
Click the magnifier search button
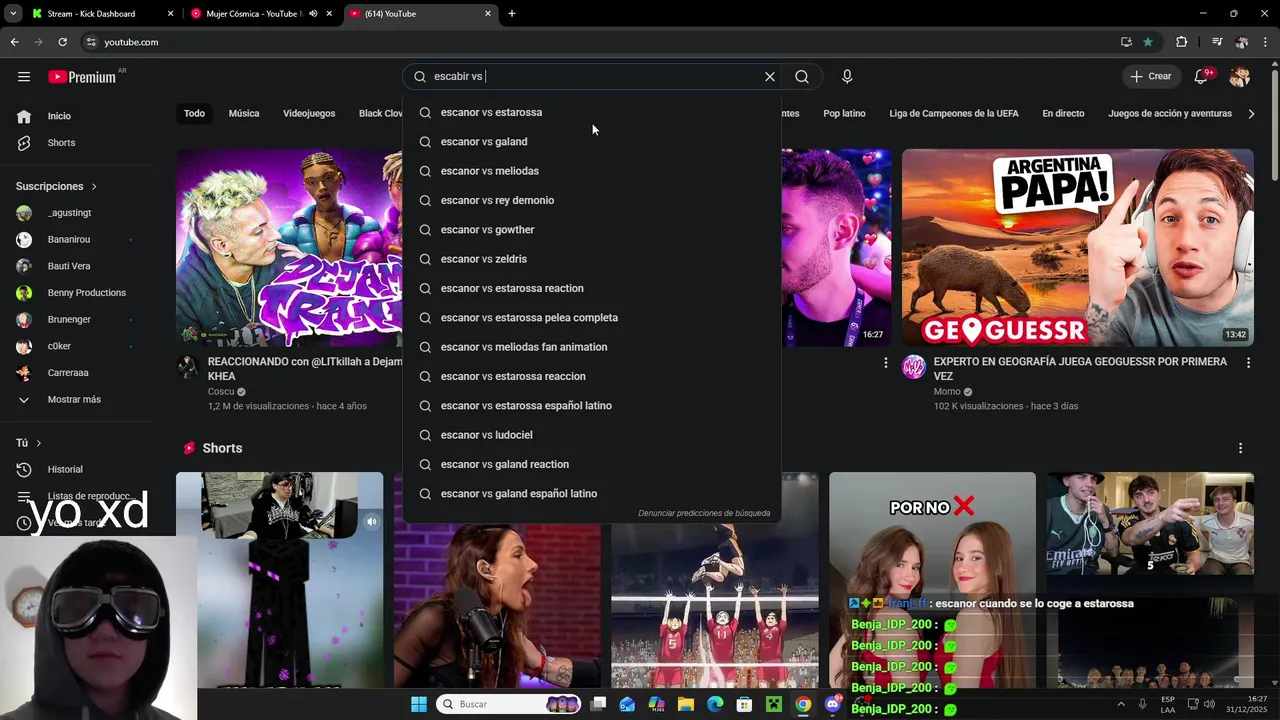pyautogui.click(x=802, y=76)
